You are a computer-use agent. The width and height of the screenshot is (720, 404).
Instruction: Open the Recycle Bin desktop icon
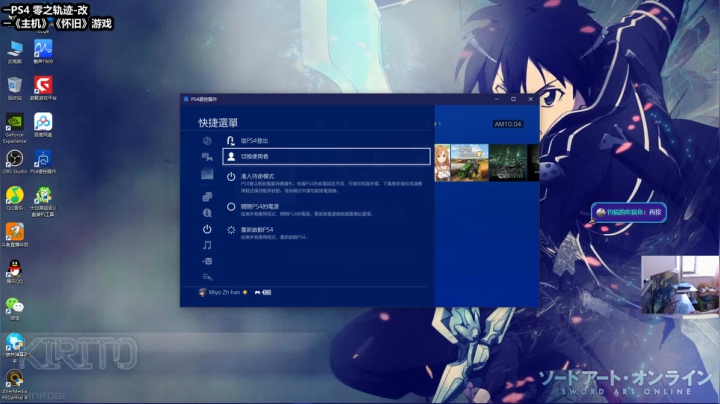coord(15,89)
